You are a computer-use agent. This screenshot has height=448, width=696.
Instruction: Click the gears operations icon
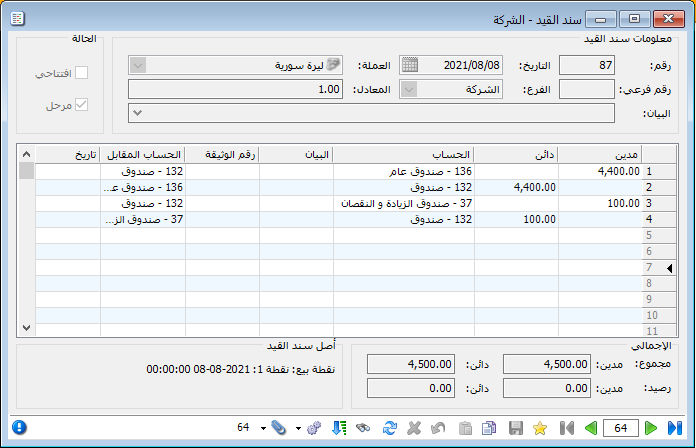coord(314,428)
